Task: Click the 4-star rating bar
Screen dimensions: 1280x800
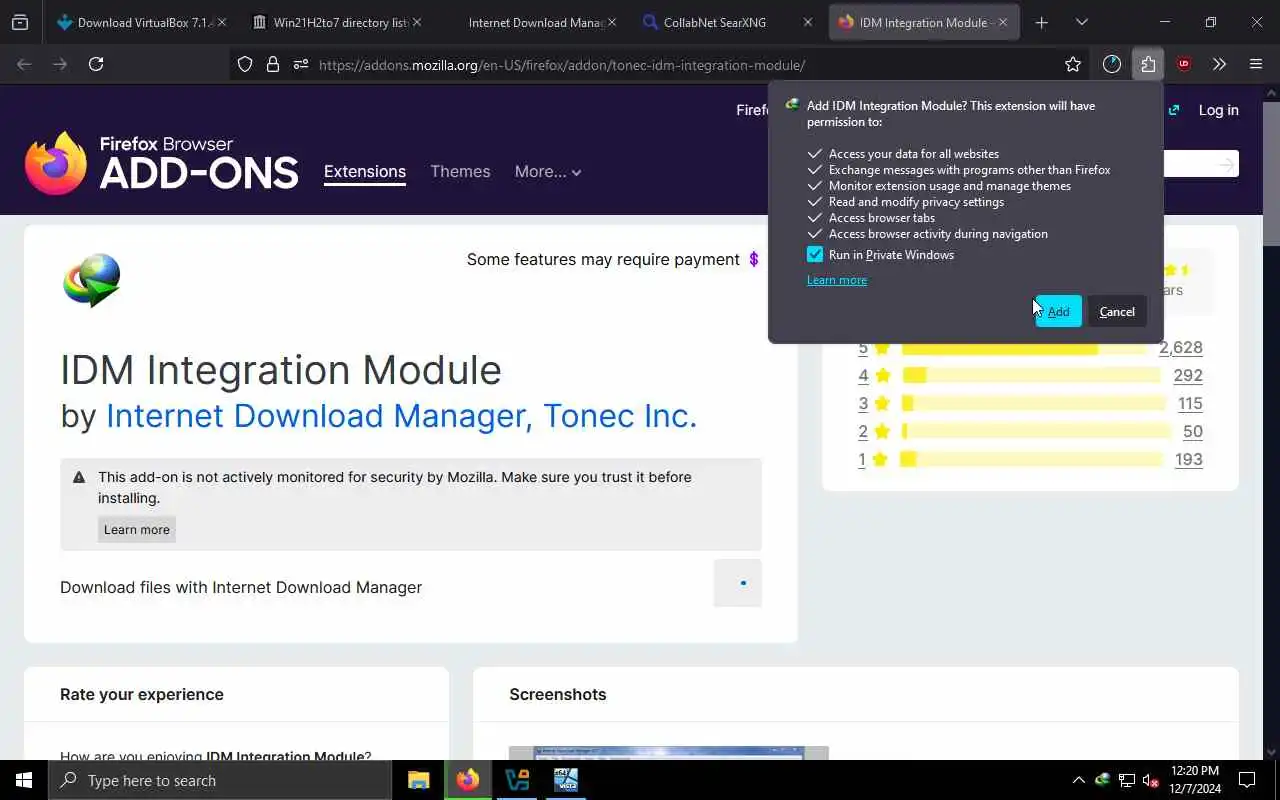Action: tap(1031, 376)
